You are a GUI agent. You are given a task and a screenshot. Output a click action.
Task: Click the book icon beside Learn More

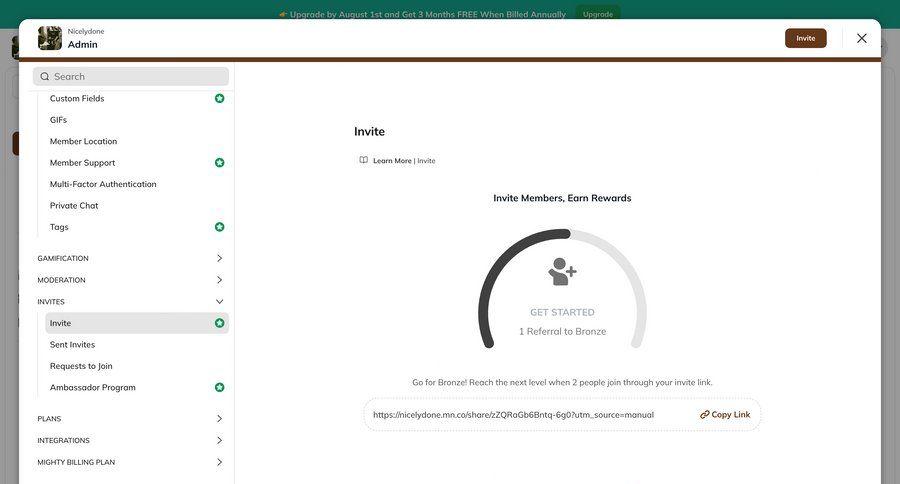click(x=363, y=160)
